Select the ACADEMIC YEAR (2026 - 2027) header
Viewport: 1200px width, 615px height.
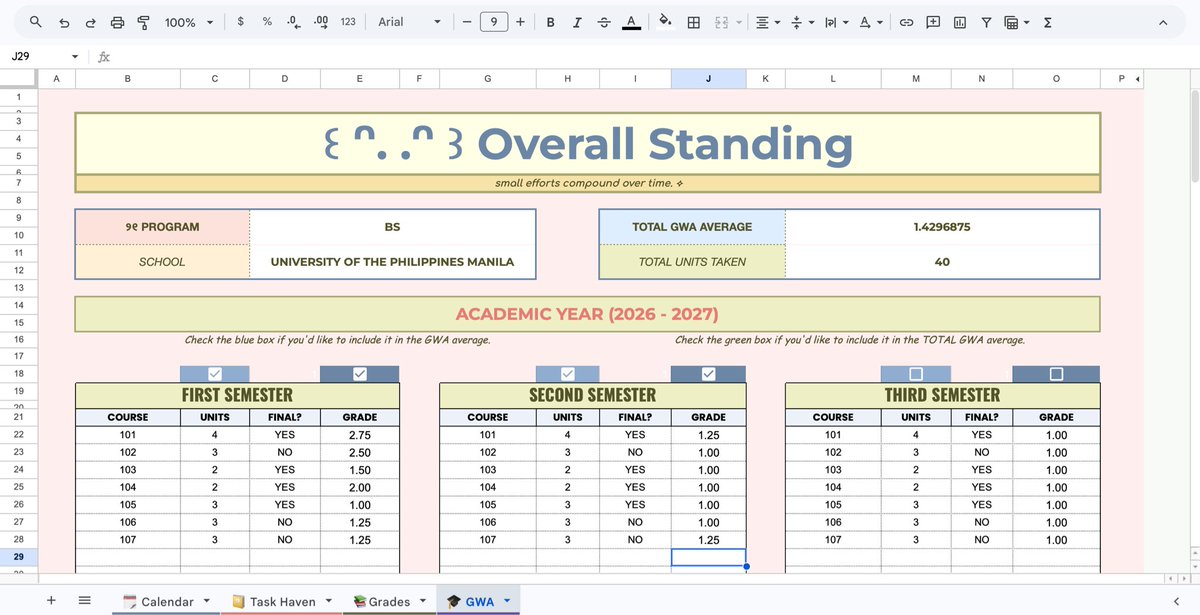(x=587, y=314)
